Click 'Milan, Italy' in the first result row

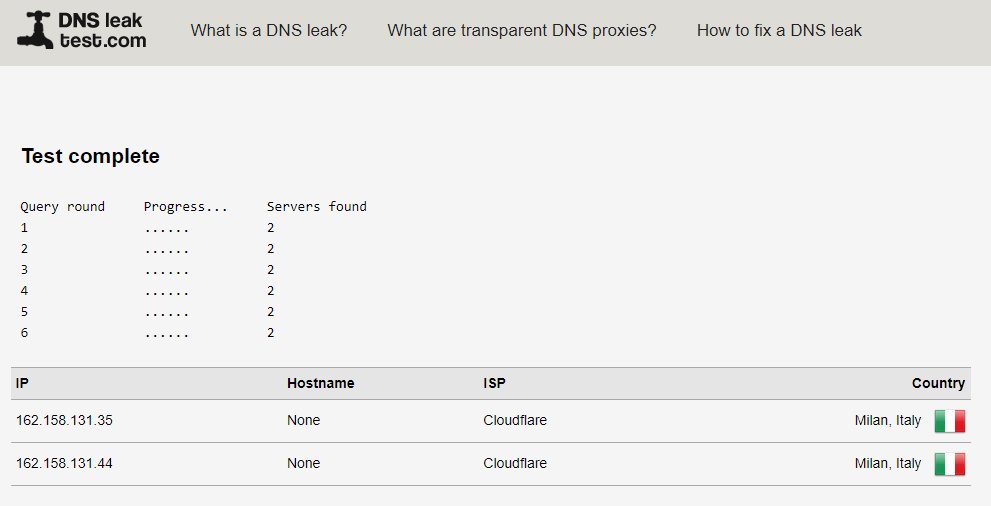pos(887,421)
